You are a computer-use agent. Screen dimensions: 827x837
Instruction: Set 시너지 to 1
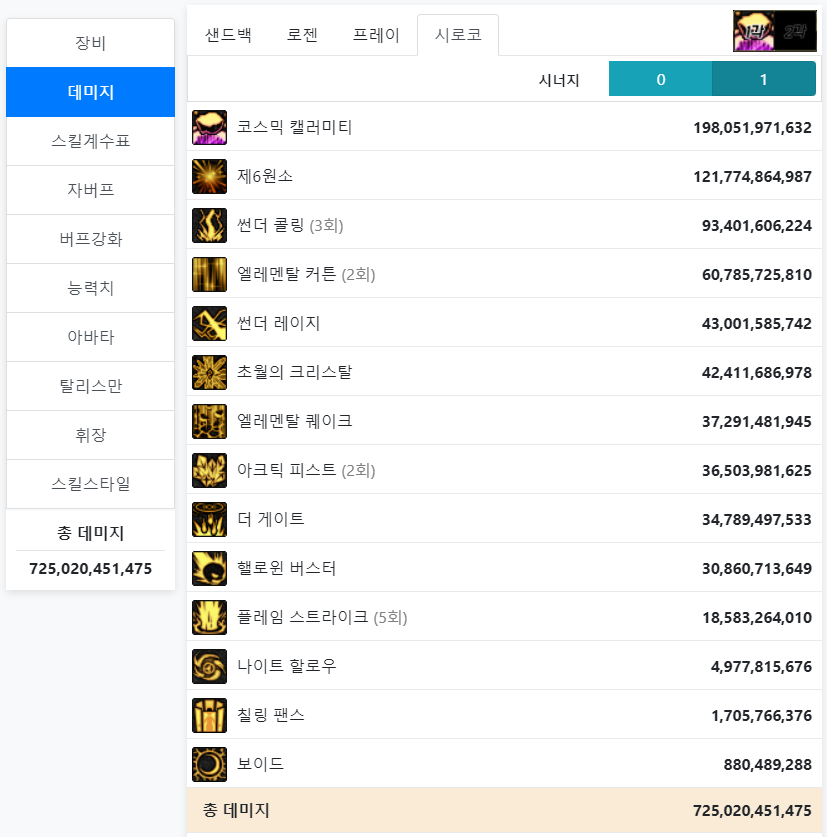coord(764,79)
